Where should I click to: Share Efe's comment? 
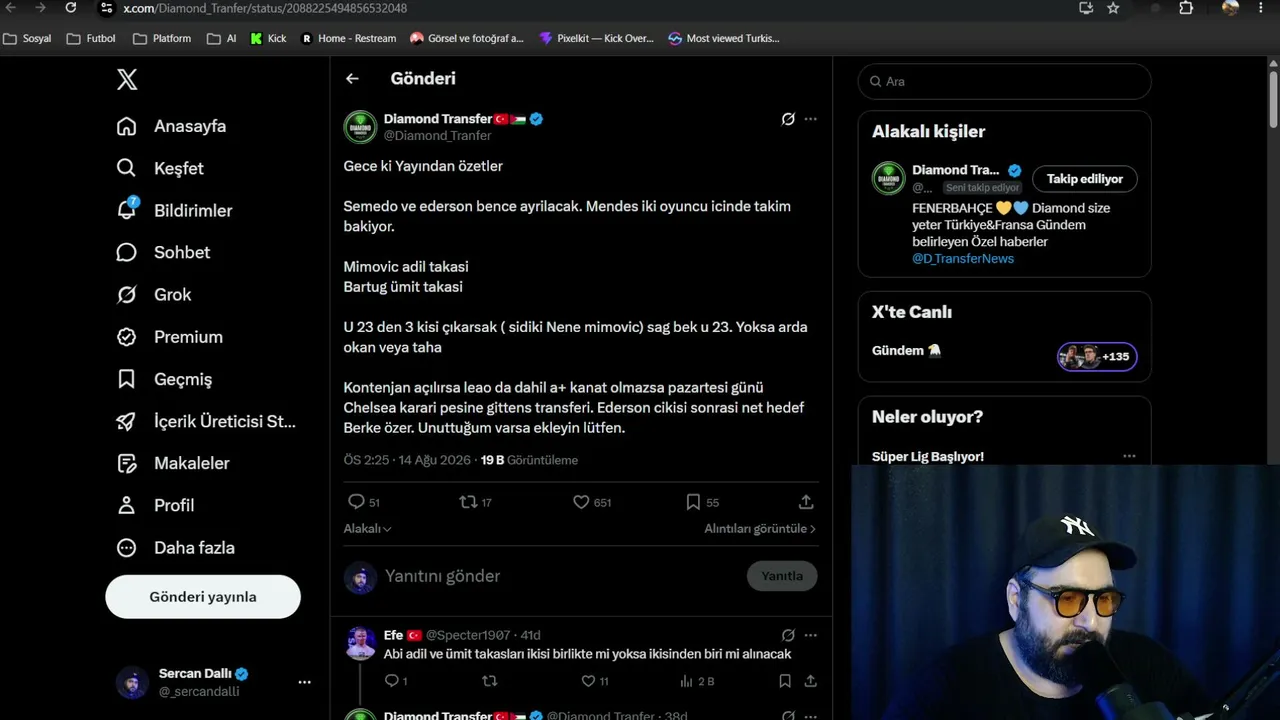click(810, 681)
